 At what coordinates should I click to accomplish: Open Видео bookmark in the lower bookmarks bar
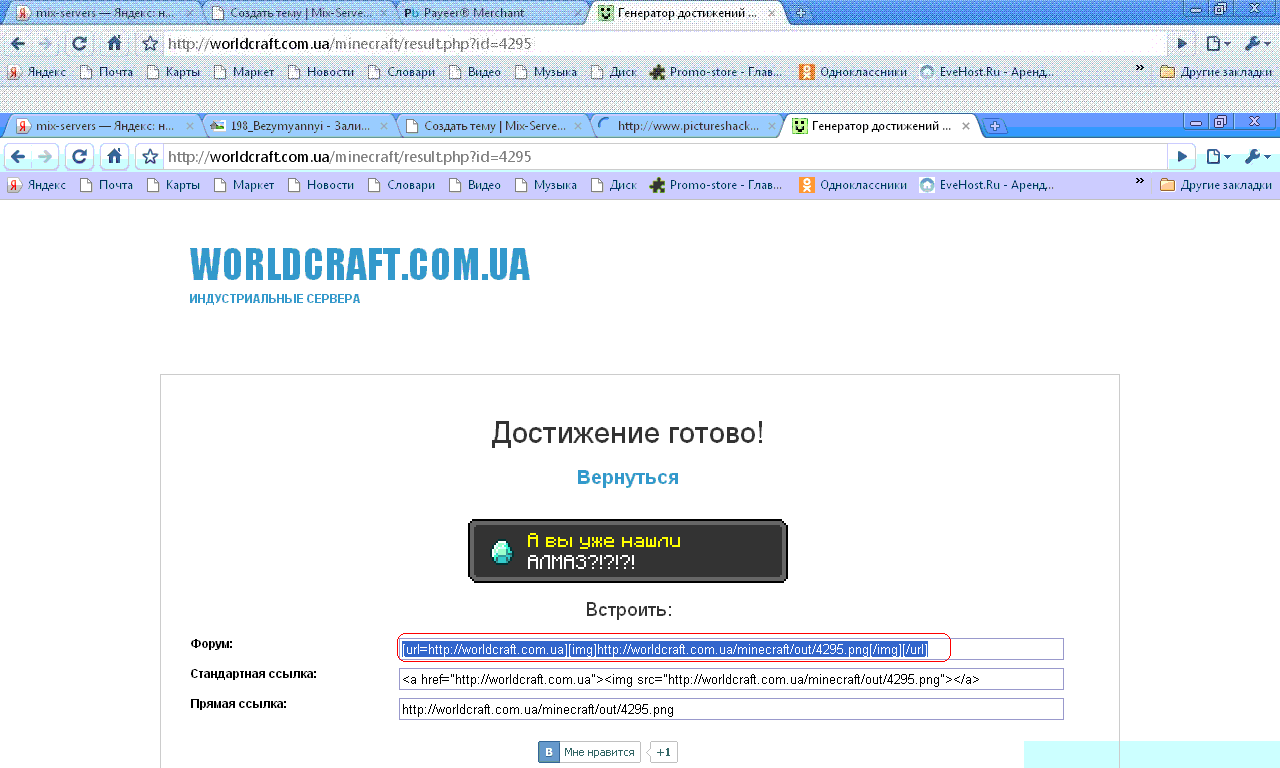coord(474,185)
